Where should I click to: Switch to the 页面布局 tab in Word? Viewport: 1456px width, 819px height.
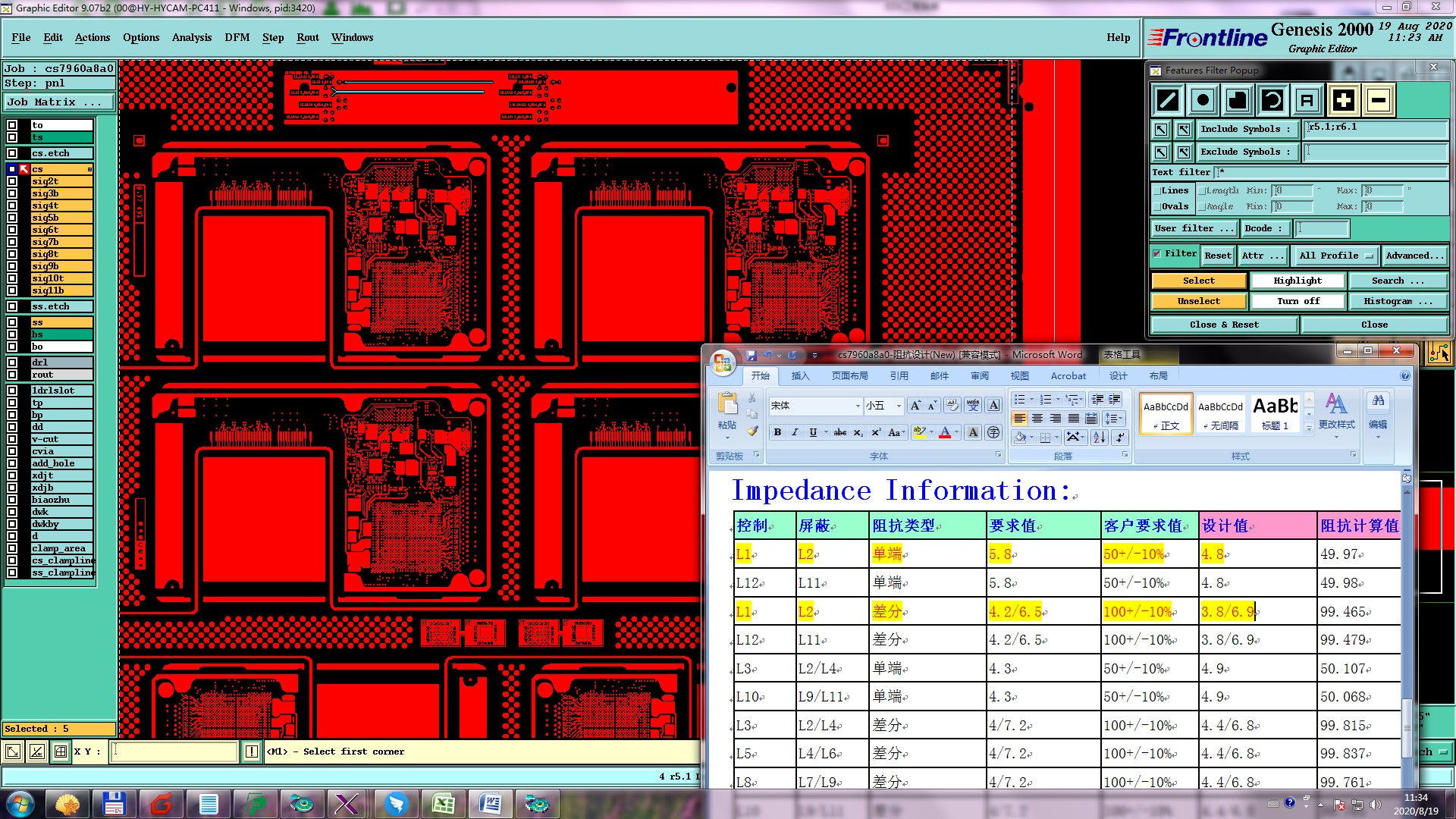849,376
